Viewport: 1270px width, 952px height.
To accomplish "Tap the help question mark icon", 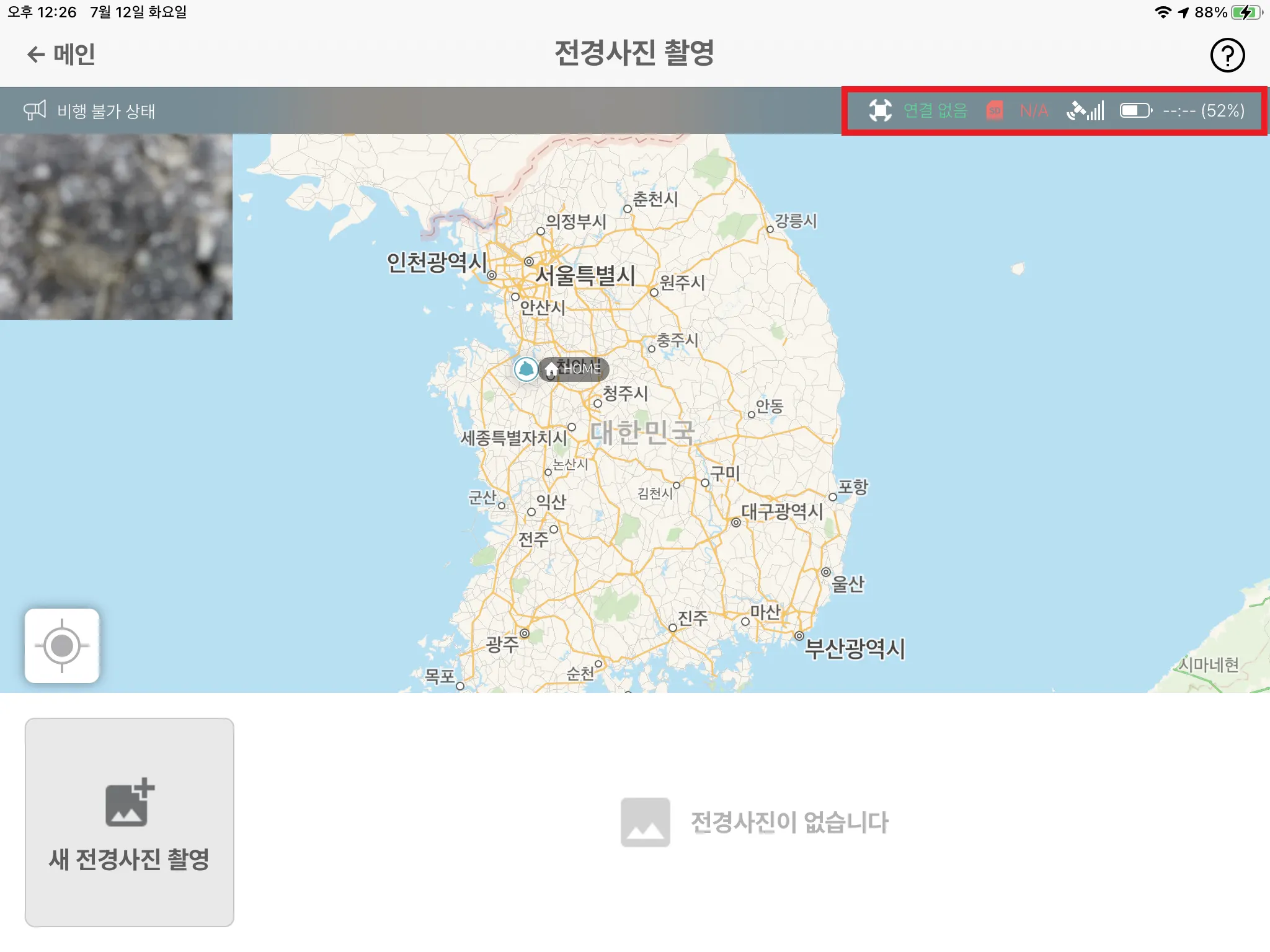I will tap(1227, 55).
